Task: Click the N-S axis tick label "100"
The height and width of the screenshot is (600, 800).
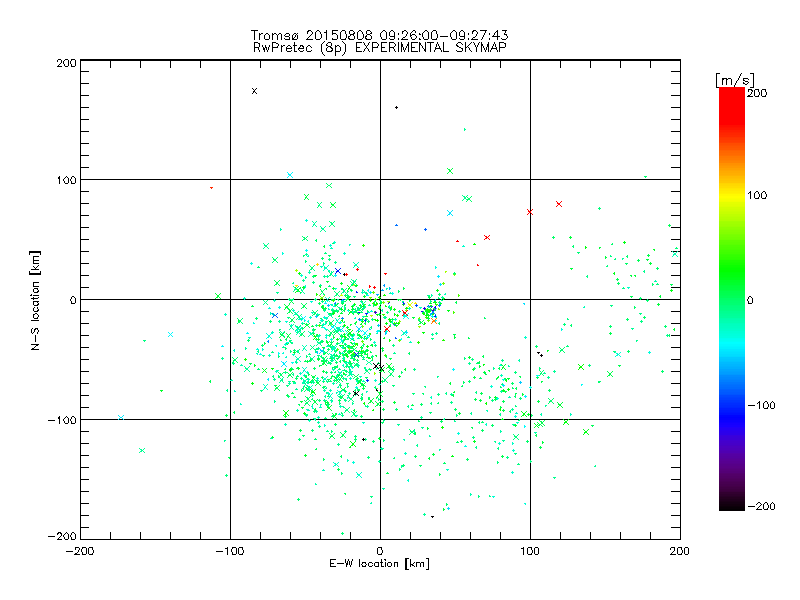Action: [66, 180]
